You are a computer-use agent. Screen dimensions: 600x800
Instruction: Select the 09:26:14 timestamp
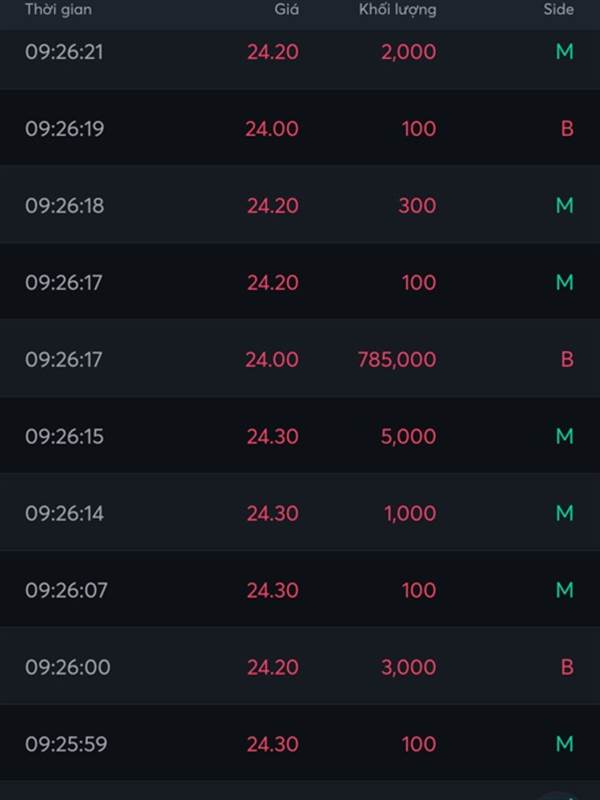click(x=64, y=513)
